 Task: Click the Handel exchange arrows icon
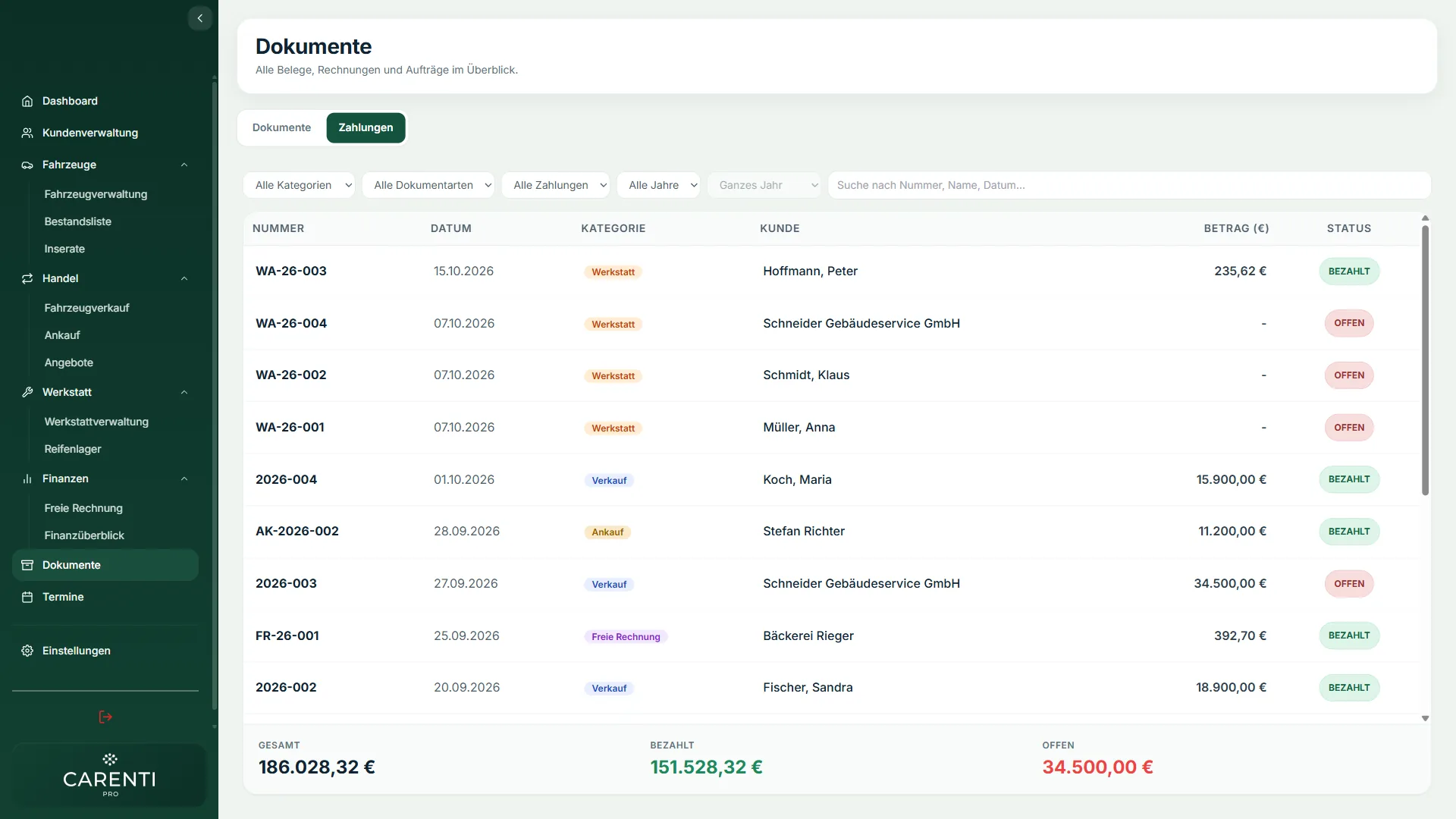tap(27, 278)
